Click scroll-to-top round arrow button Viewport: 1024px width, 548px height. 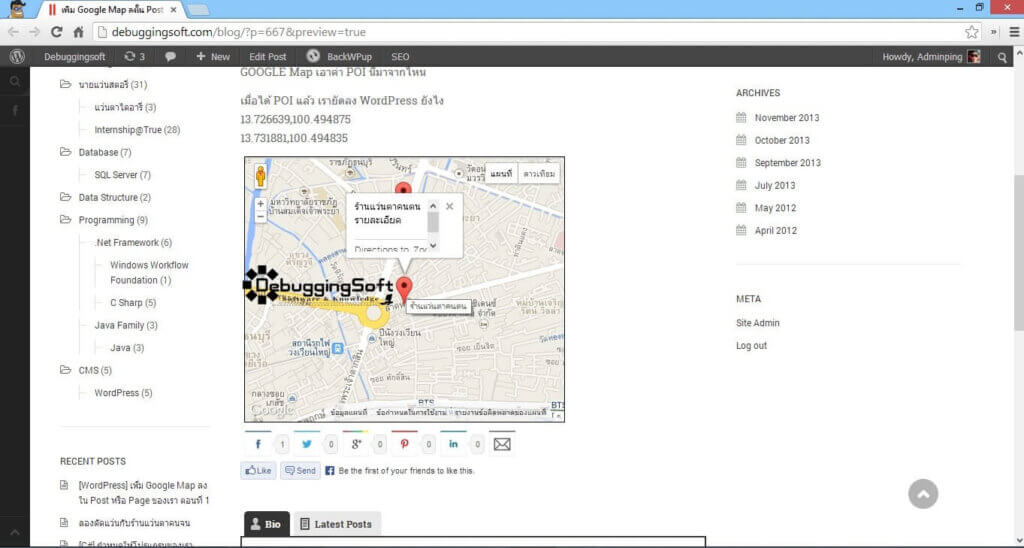click(923, 494)
